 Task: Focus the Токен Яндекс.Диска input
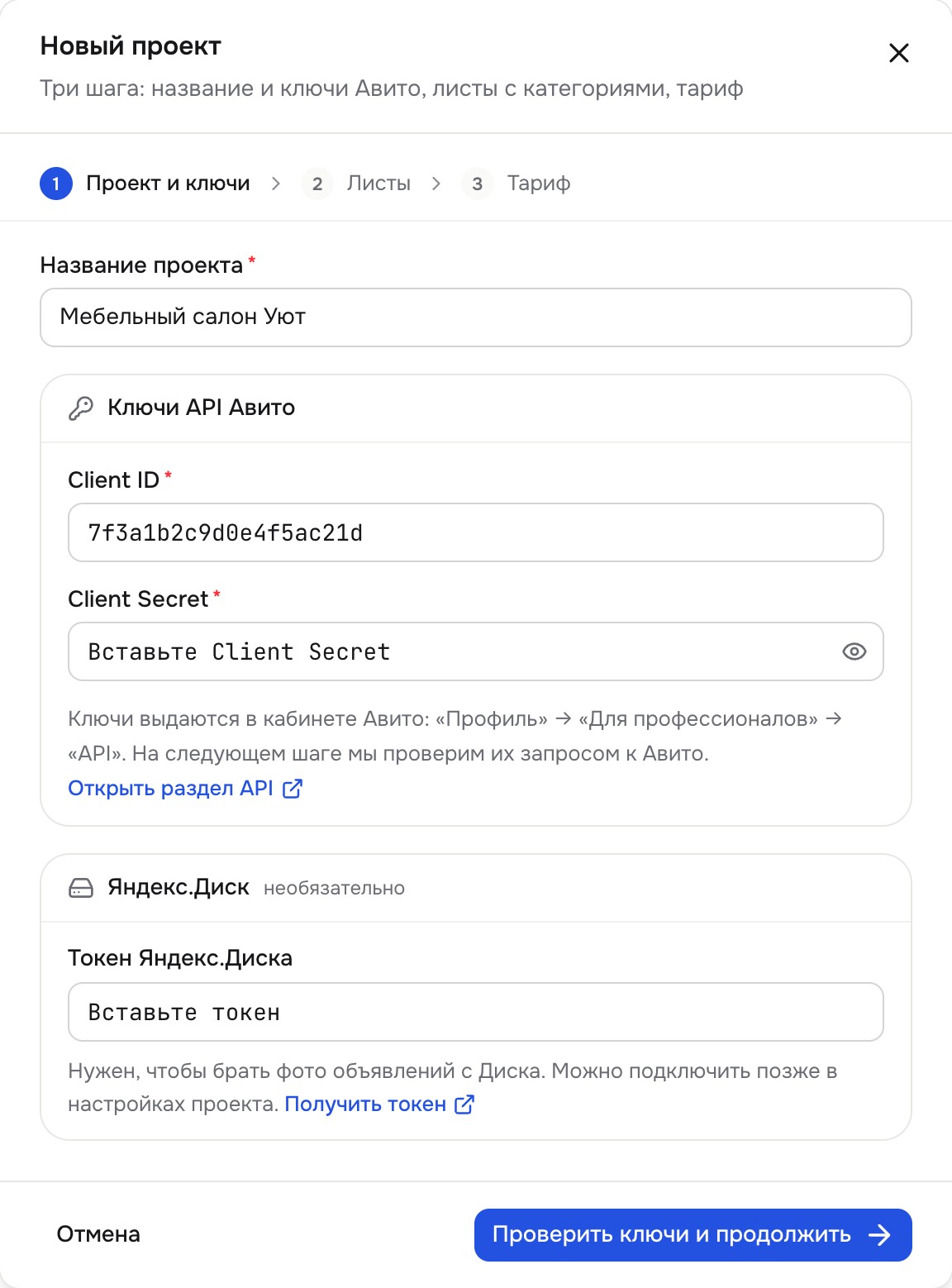476,1012
